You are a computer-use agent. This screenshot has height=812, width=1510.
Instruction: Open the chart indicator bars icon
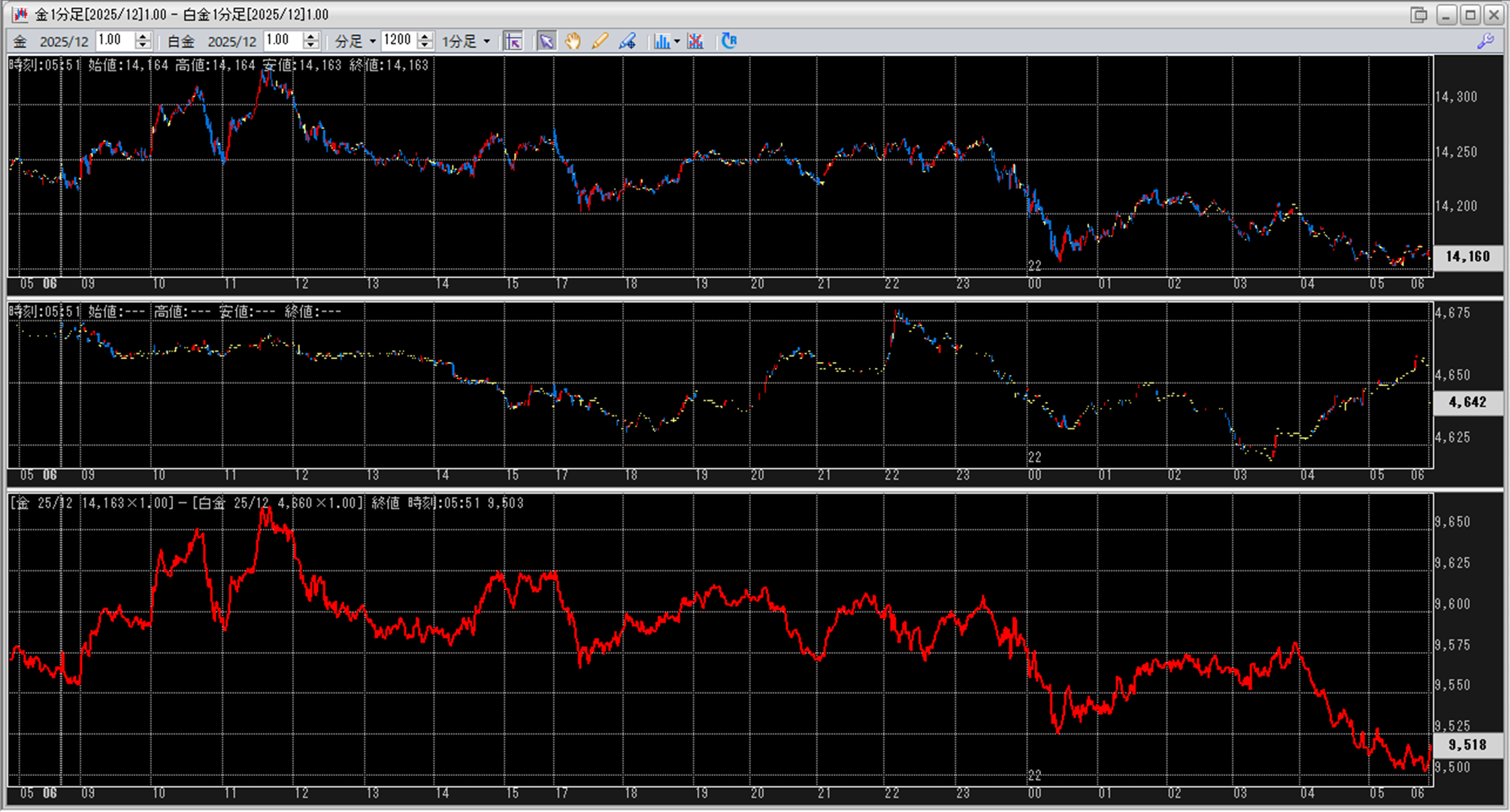pyautogui.click(x=661, y=41)
